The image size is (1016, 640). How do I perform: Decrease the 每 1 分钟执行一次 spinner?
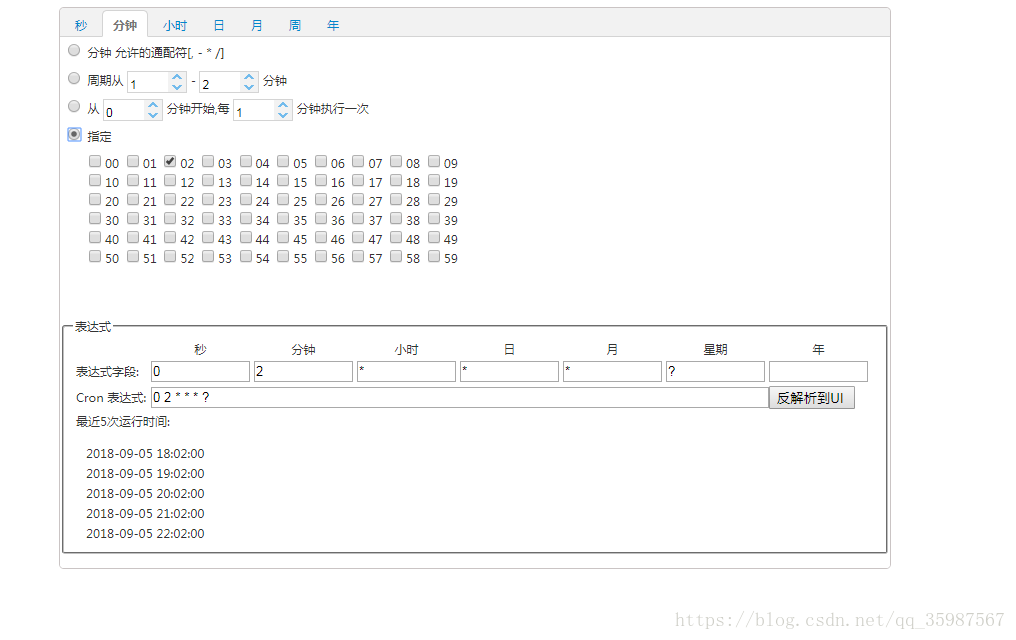tap(283, 115)
